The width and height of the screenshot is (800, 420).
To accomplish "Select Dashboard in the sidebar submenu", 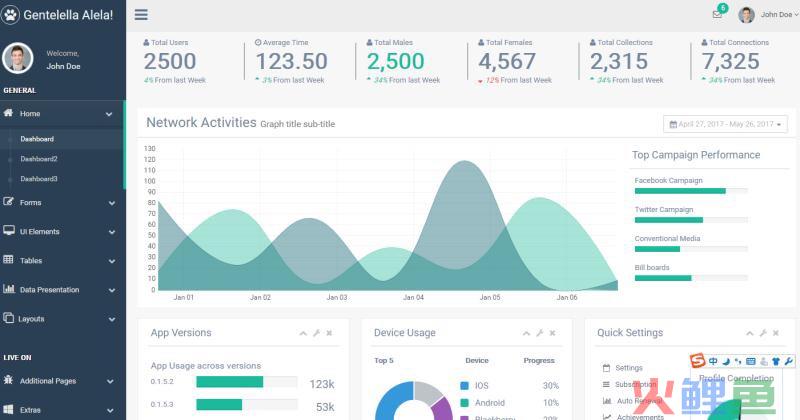I will click(37, 139).
